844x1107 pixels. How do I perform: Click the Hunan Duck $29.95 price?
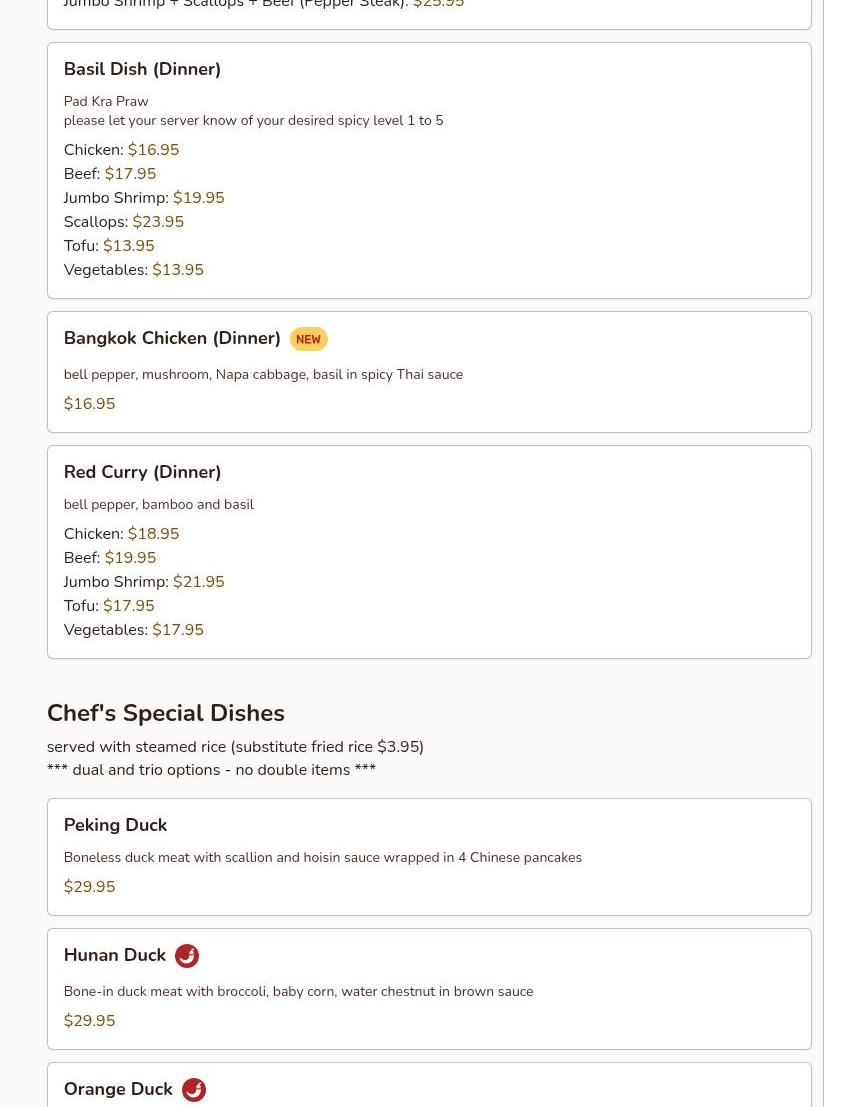tap(89, 1021)
